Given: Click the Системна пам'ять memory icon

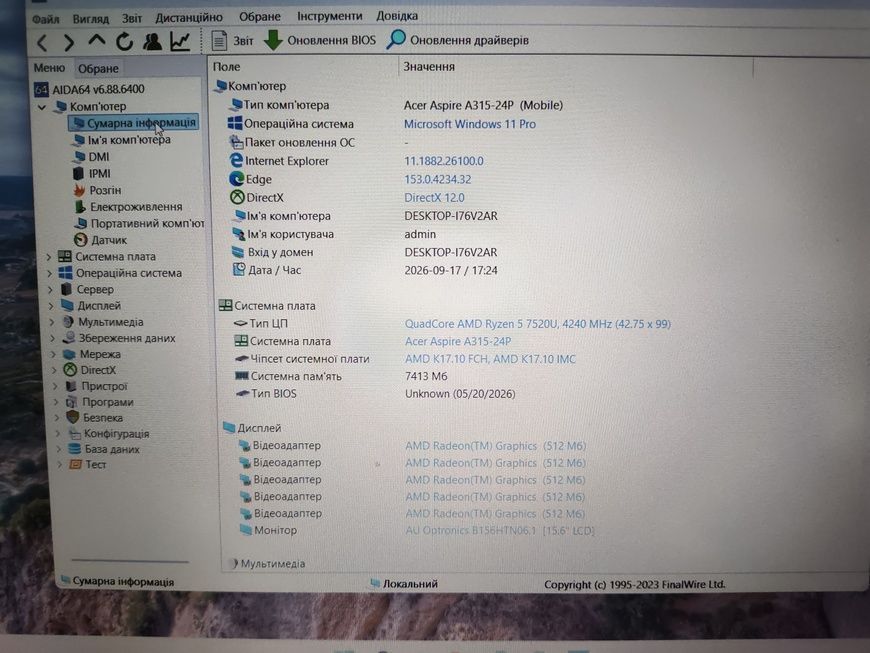Looking at the screenshot, I should (x=241, y=376).
